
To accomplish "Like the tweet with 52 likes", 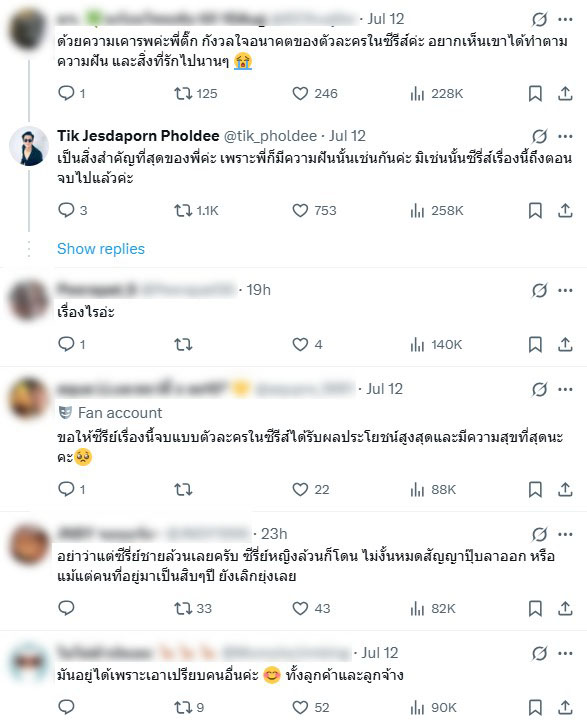I will point(311,708).
